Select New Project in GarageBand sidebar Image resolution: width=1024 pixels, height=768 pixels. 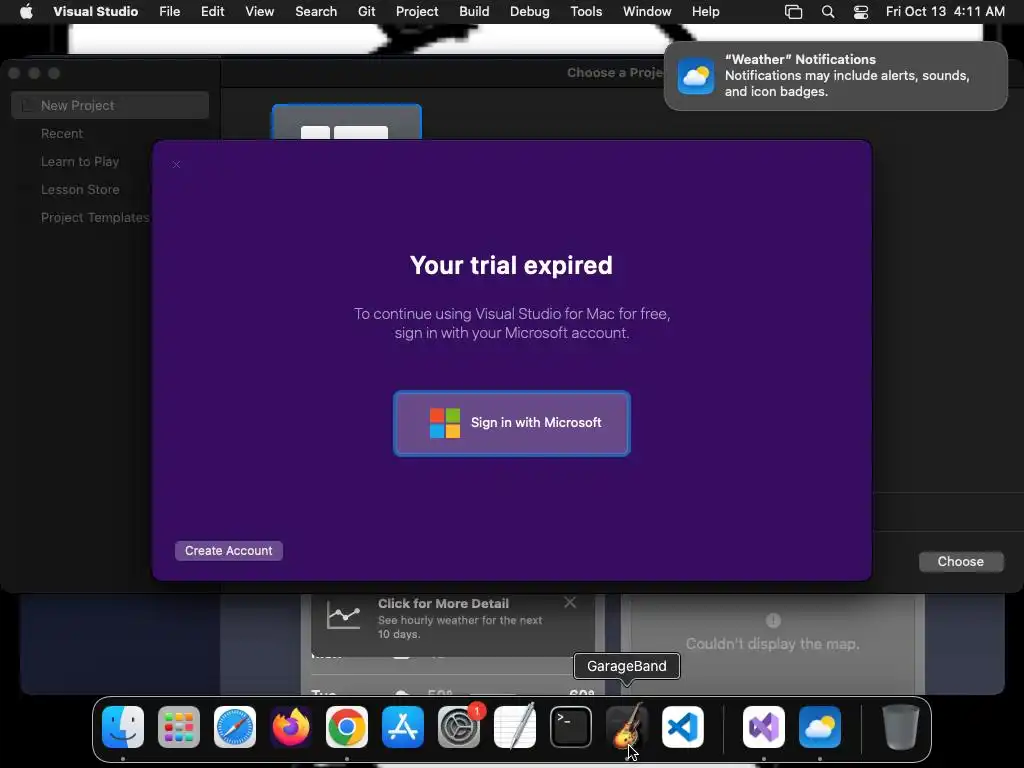click(110, 105)
